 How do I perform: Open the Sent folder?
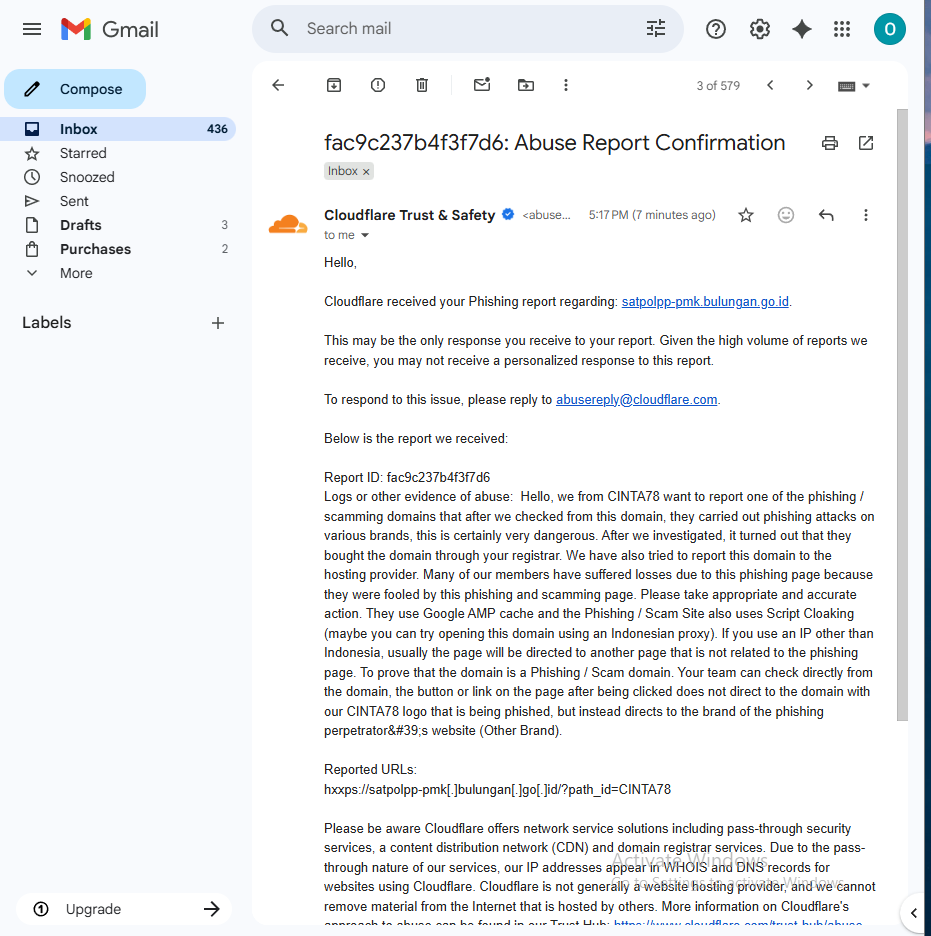coord(118,201)
